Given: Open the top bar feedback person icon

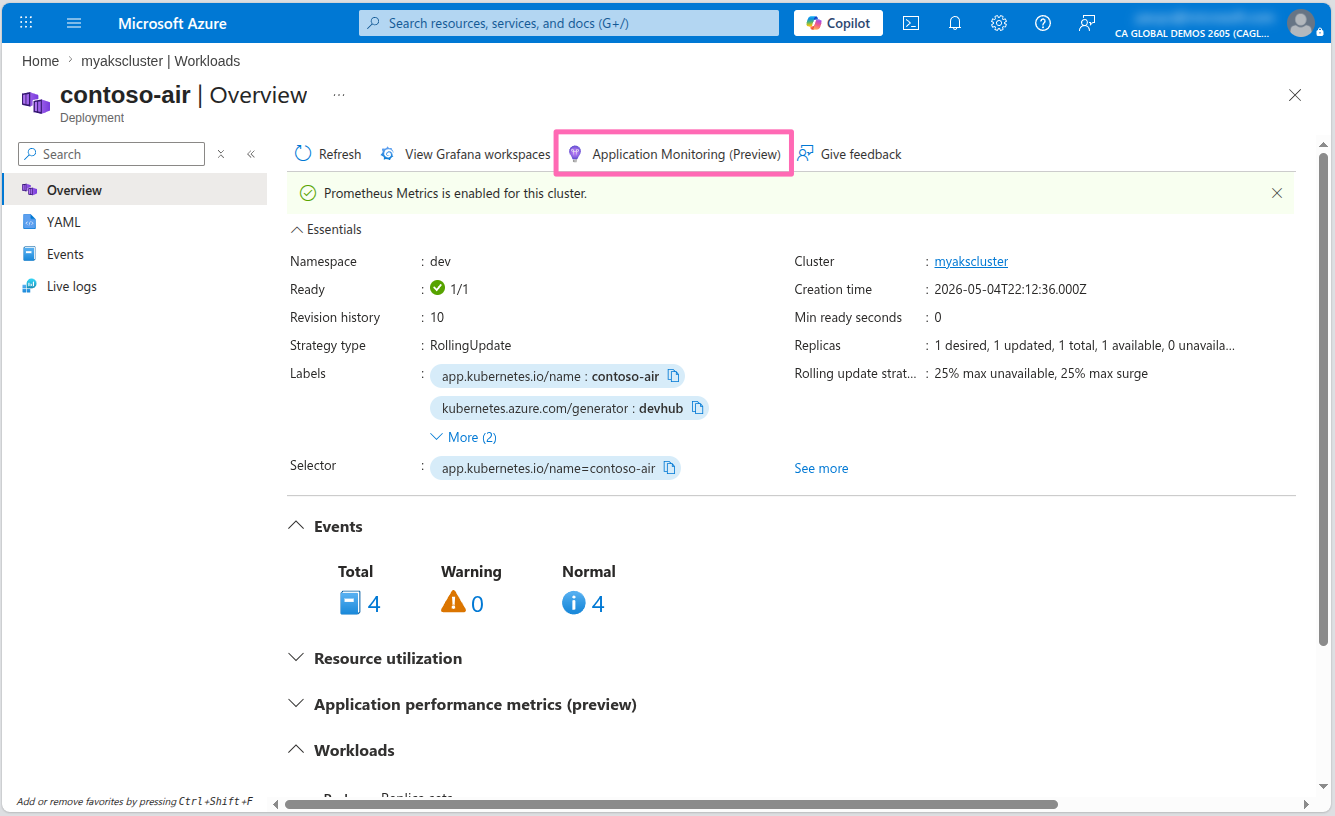Looking at the screenshot, I should (x=1087, y=23).
